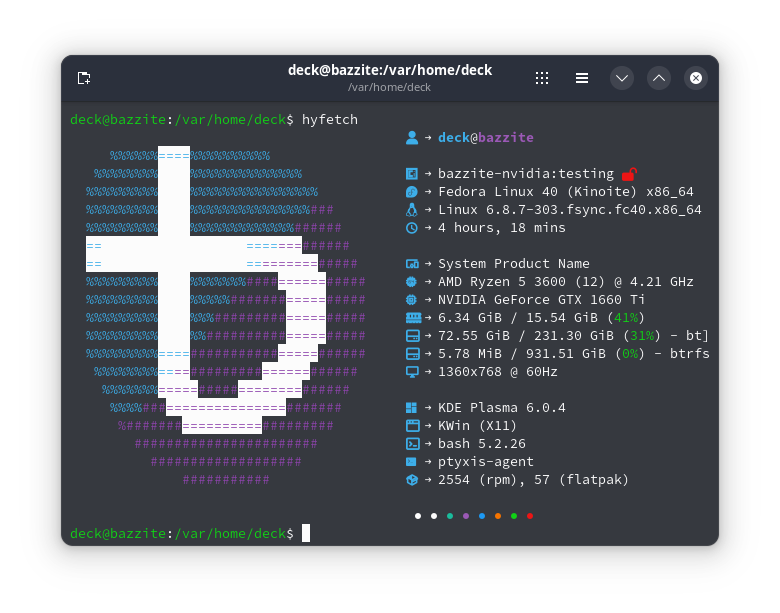
Task: Click the NVIDIA GeForce GTX 1660 Ti text
Action: (541, 300)
